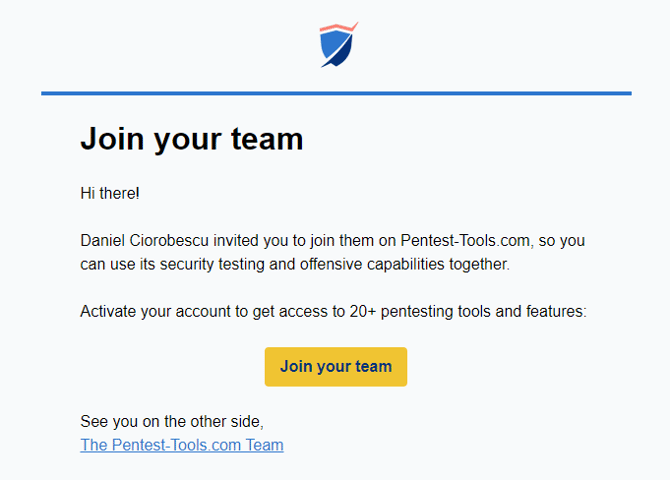Select the name Daniel Ciorobescu
This screenshot has width=670, height=480.
144,241
